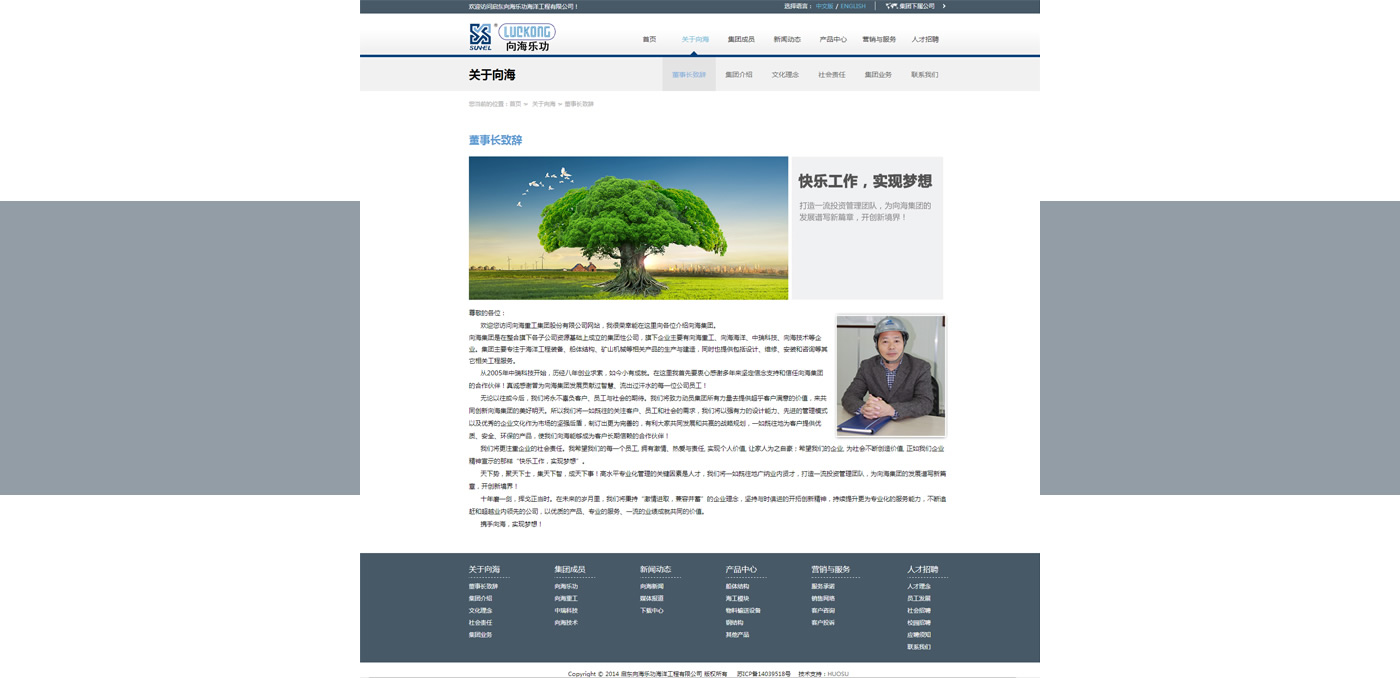Click the world map icon beside 集团下属公司
This screenshot has width=1400, height=678.
click(891, 6)
